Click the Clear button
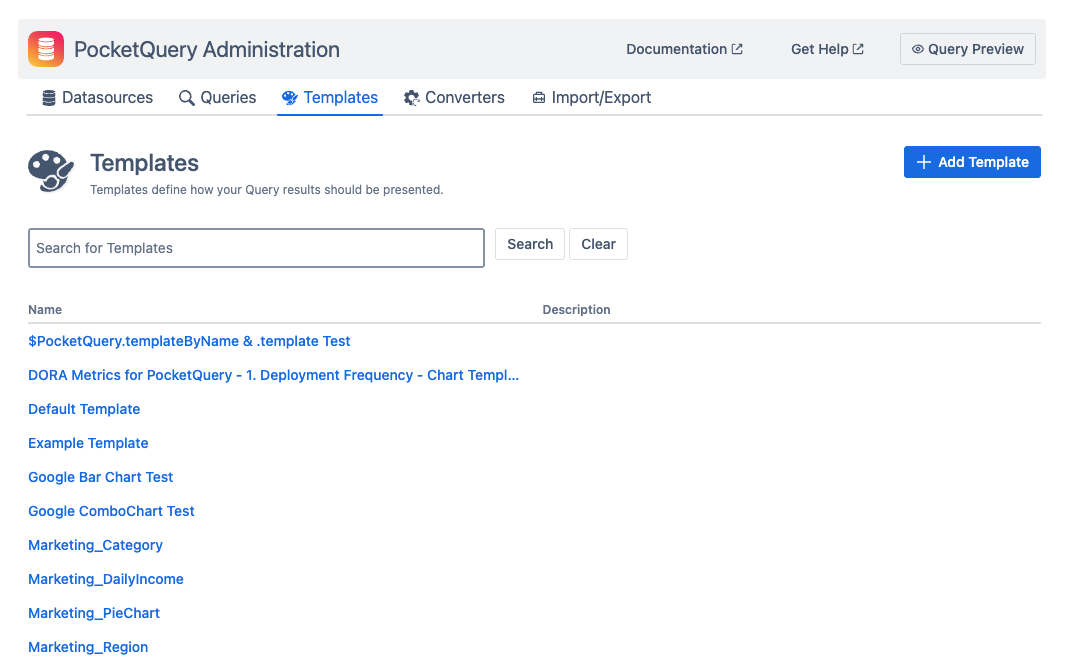This screenshot has height=672, width=1071. [598, 243]
